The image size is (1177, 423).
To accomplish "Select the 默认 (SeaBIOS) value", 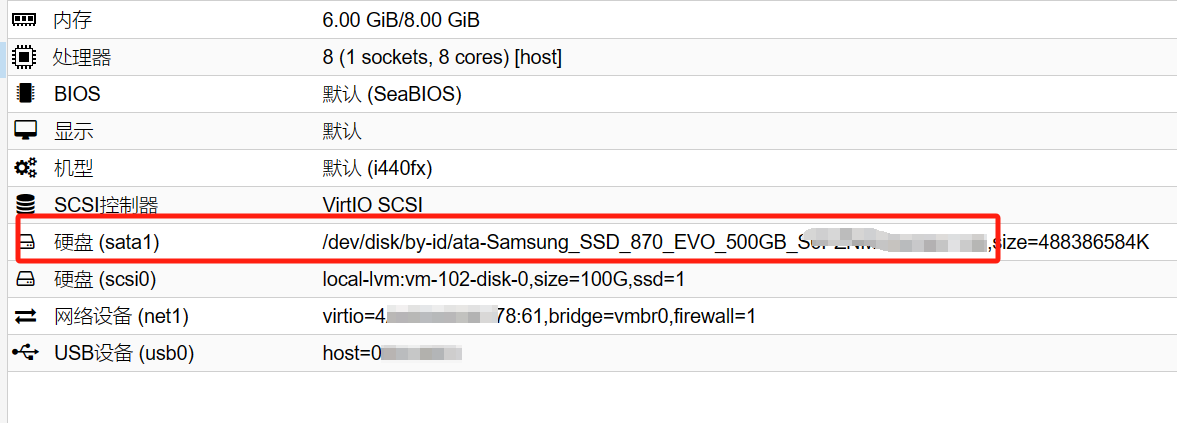I will click(x=392, y=94).
